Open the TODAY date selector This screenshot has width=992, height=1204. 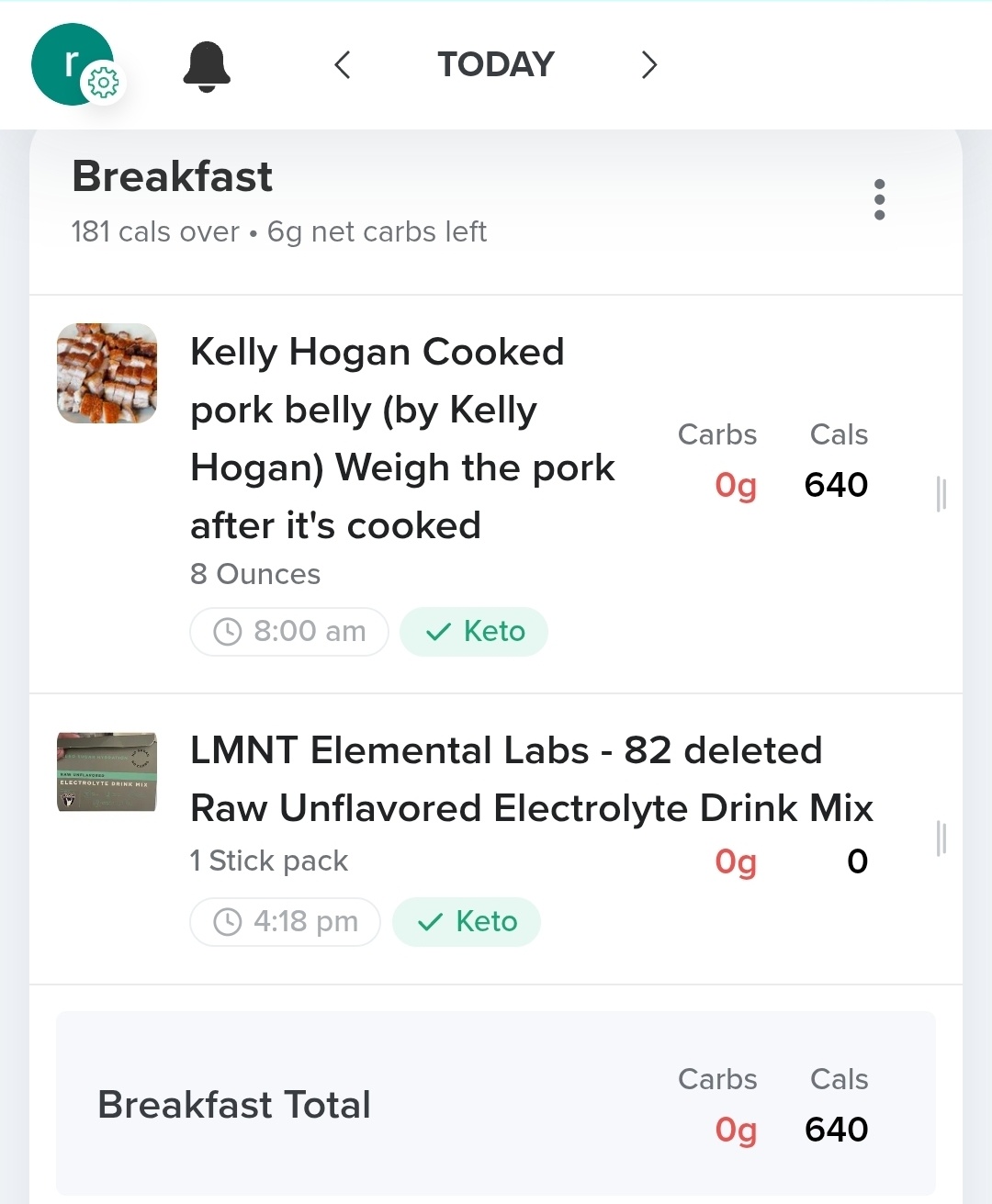(496, 65)
